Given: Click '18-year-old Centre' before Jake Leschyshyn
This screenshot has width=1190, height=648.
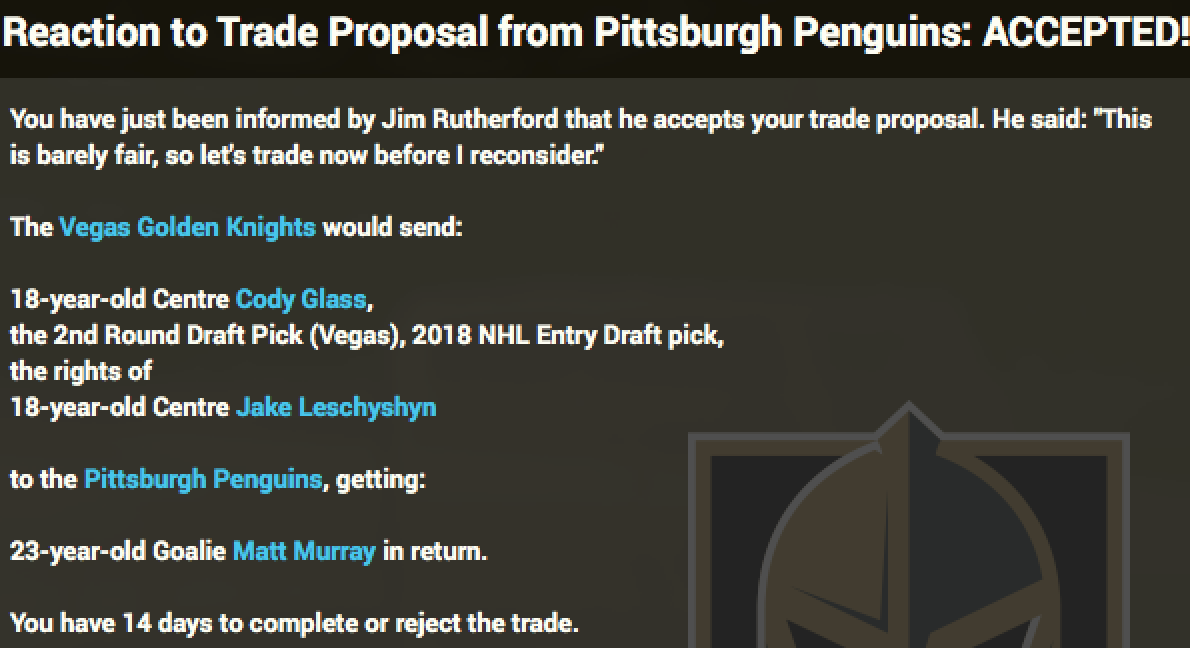Looking at the screenshot, I should point(120,407).
